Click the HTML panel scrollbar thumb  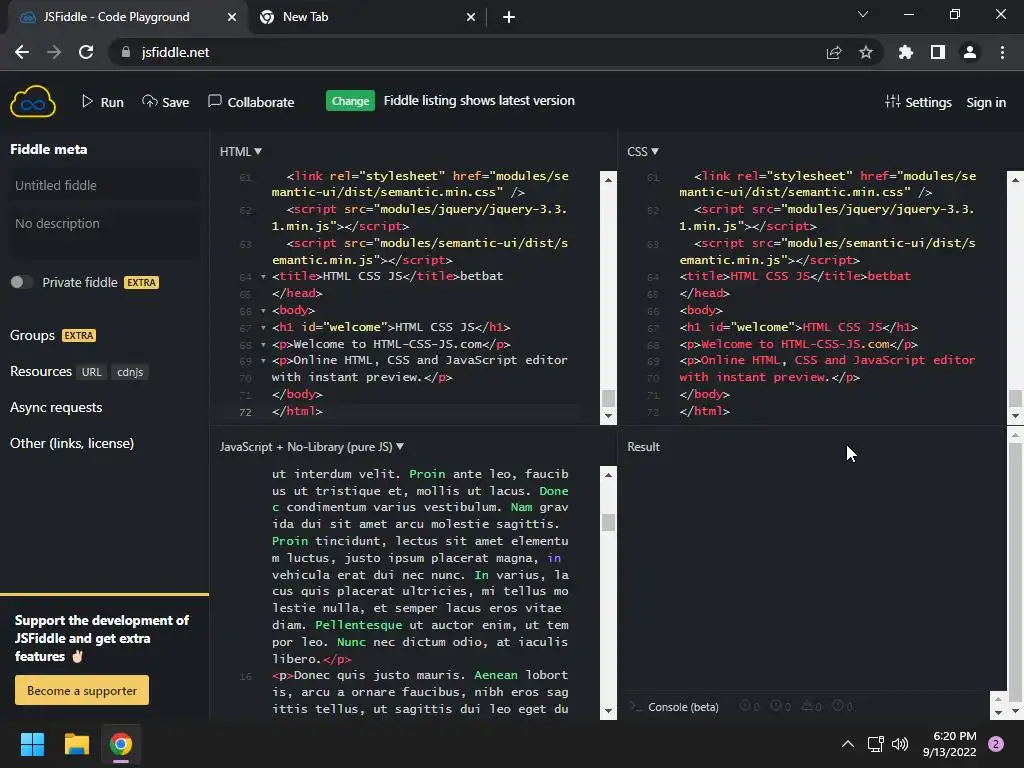coord(608,398)
